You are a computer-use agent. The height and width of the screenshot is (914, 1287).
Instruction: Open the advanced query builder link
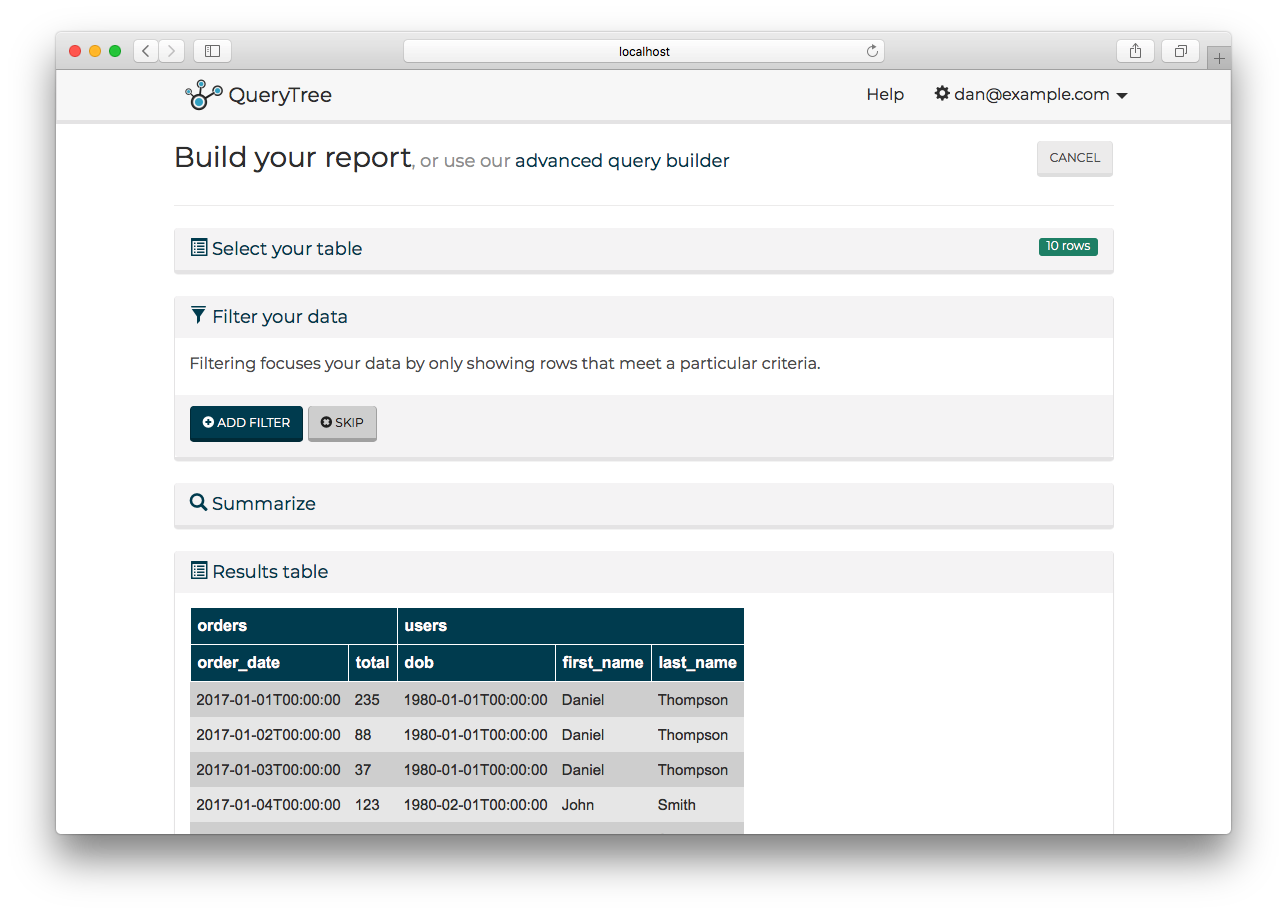[x=621, y=160]
